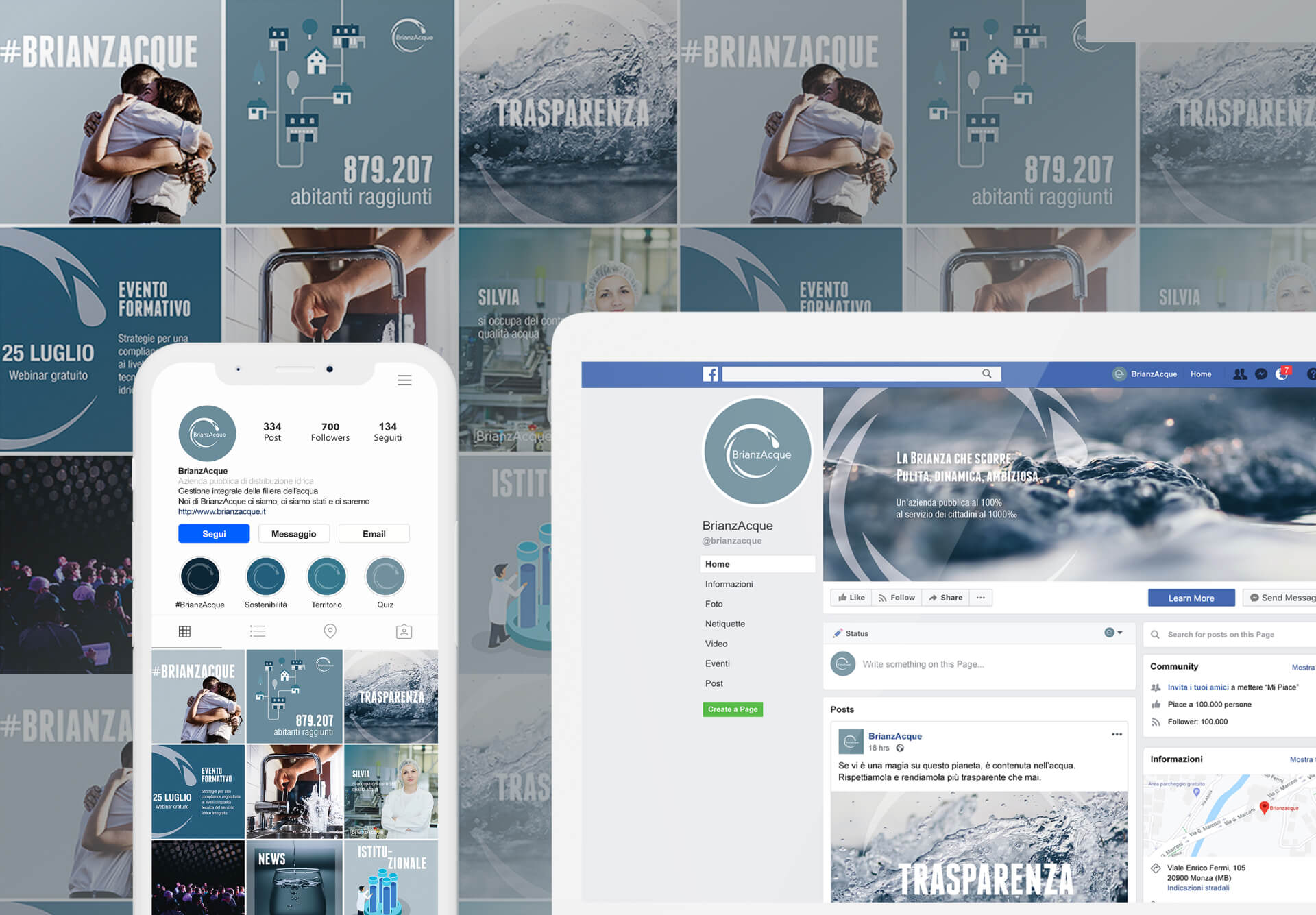
Task: Click the Indicazioni stradali link
Action: click(1198, 888)
